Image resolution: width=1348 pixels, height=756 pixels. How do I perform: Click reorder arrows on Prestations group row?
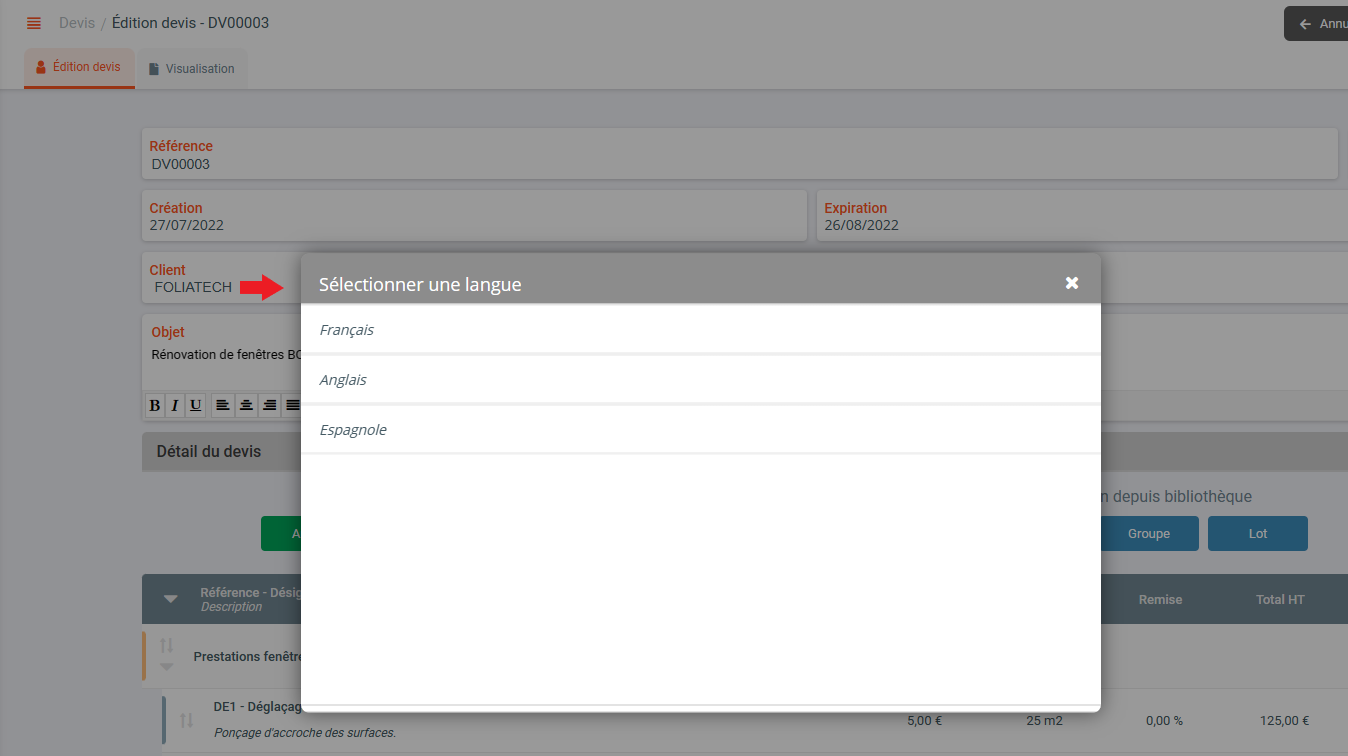(x=167, y=646)
